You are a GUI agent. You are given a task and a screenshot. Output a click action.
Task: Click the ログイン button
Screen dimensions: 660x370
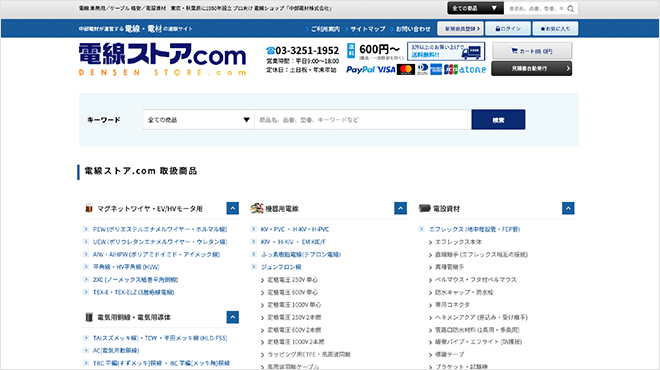(x=508, y=29)
